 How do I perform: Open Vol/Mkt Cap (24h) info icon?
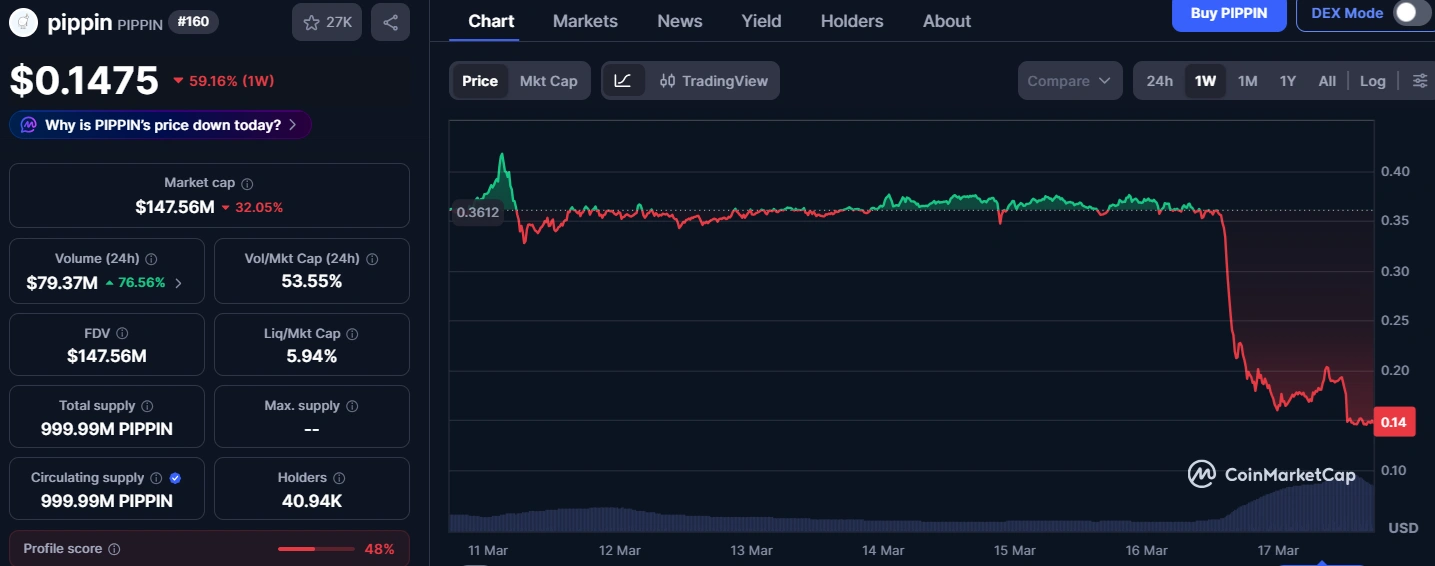pos(372,258)
